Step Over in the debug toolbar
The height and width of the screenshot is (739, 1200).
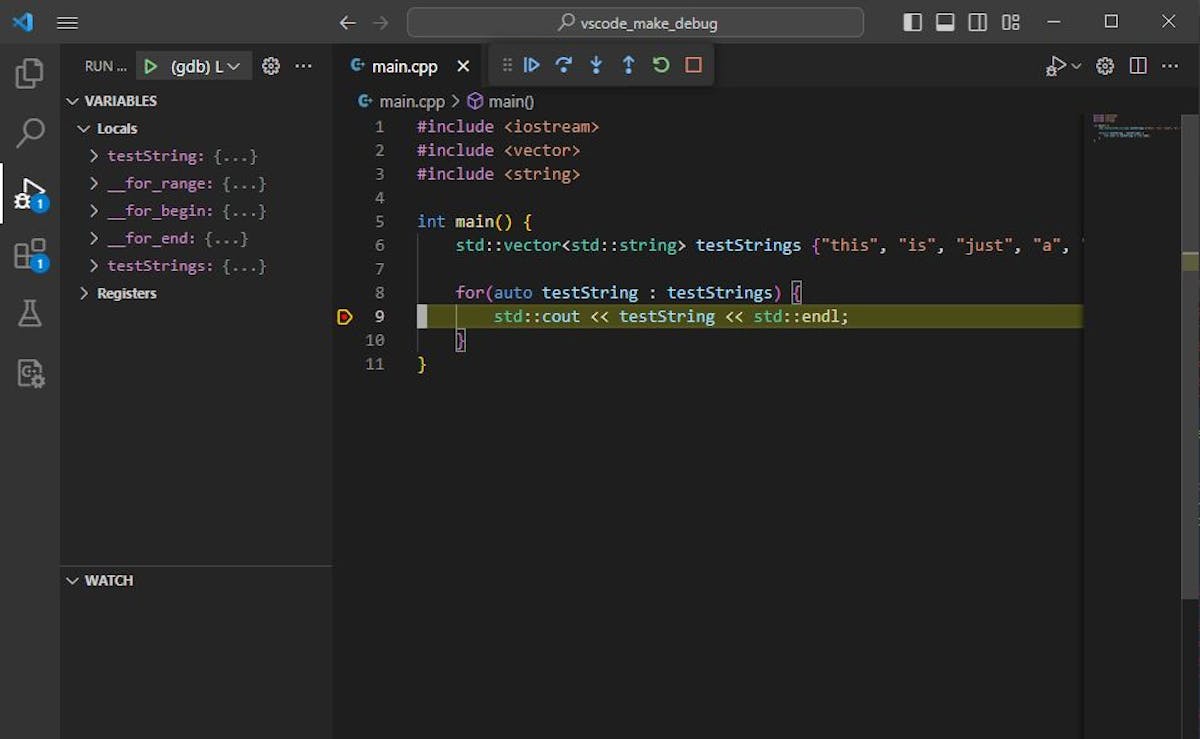[564, 64]
